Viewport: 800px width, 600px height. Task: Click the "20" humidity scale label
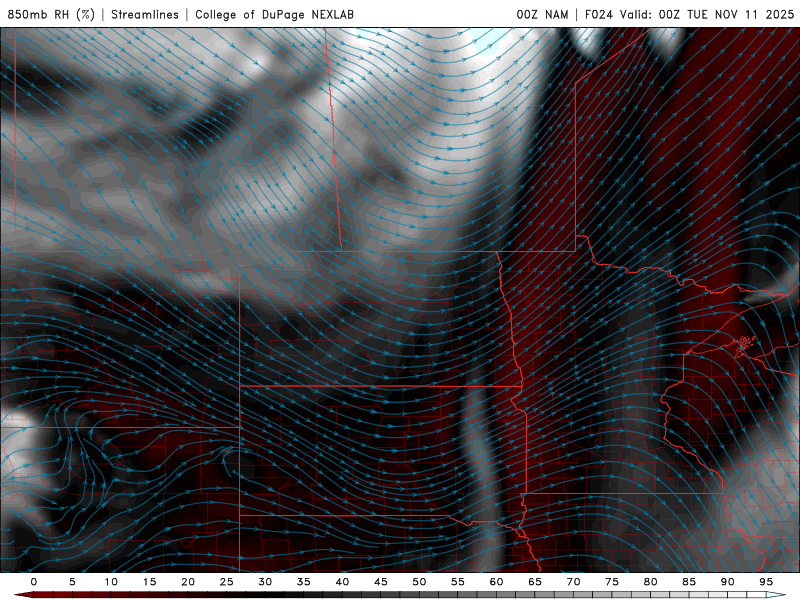(188, 582)
